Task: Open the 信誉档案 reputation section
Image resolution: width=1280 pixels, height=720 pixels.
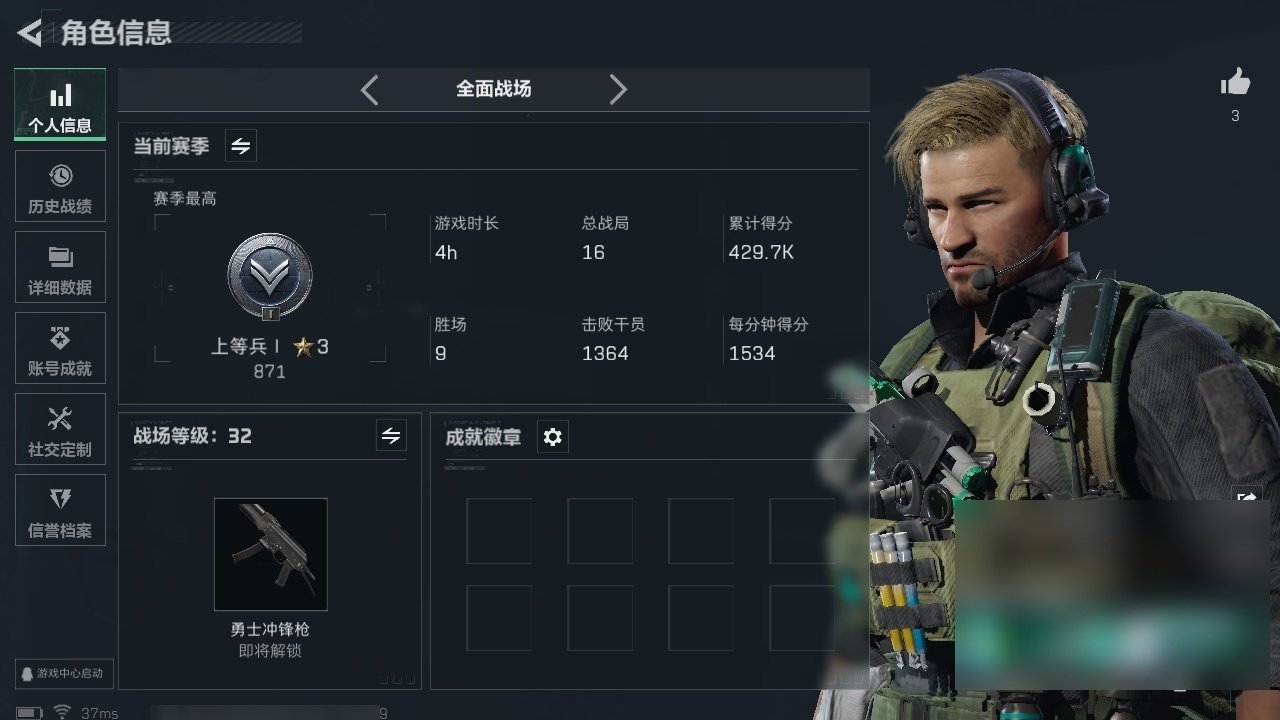Action: click(60, 510)
